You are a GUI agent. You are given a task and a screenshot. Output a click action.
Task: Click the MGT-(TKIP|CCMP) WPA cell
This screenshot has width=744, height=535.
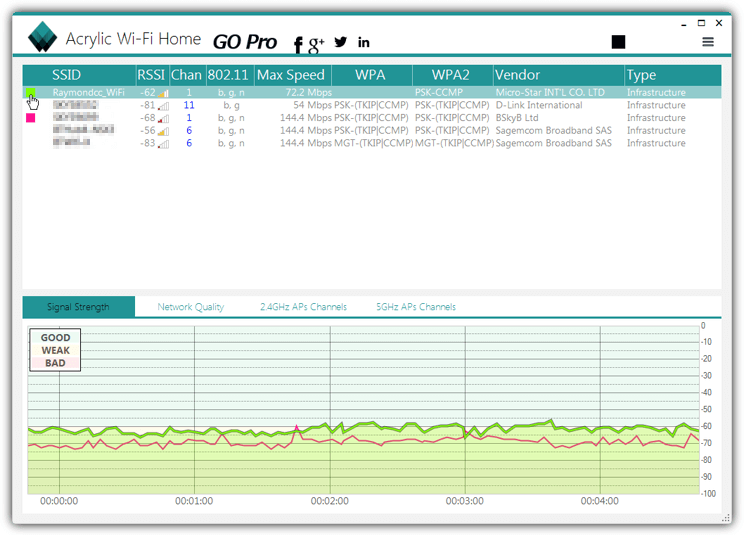coord(373,143)
